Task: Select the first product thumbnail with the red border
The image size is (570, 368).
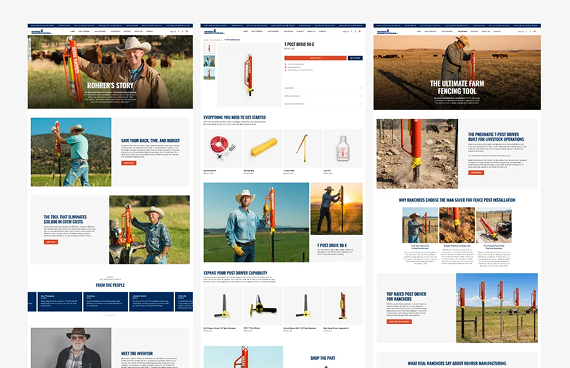Action: coord(209,48)
